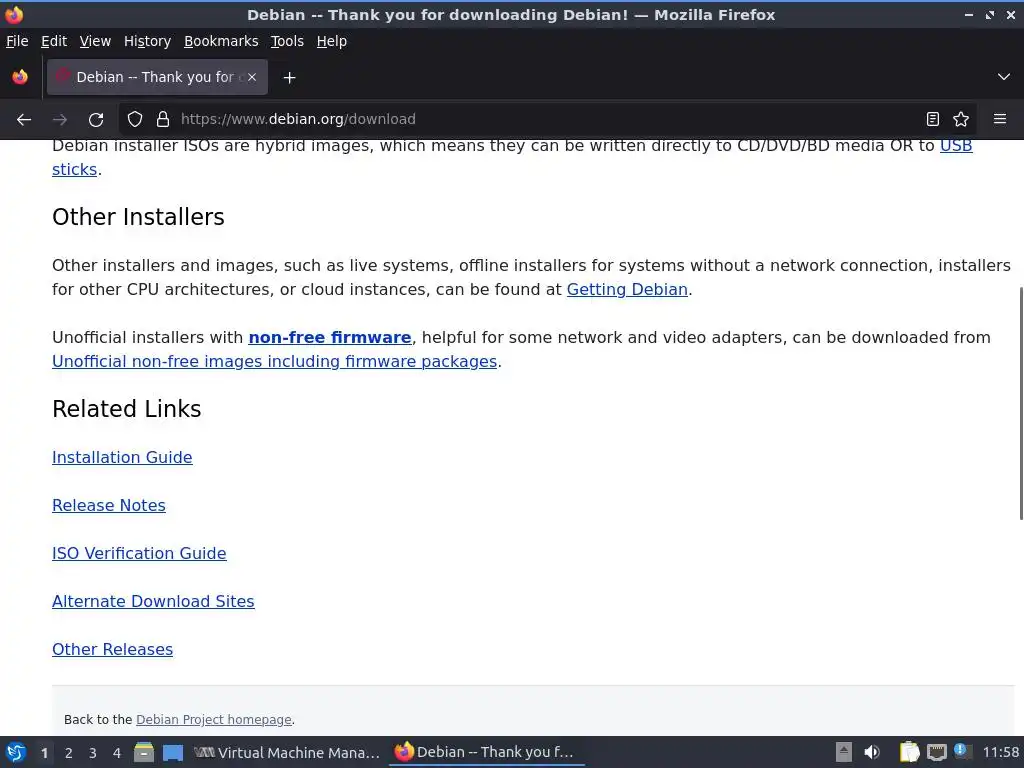Expand the list all tabs chevron
Screen dimensions: 1024x768
1004,77
